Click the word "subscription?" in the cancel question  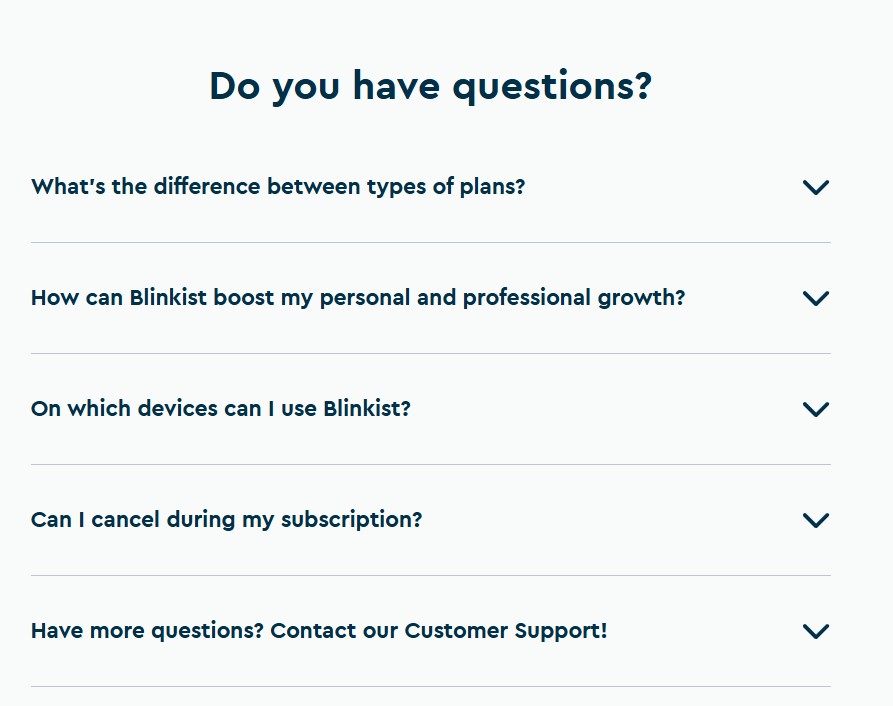click(x=351, y=520)
